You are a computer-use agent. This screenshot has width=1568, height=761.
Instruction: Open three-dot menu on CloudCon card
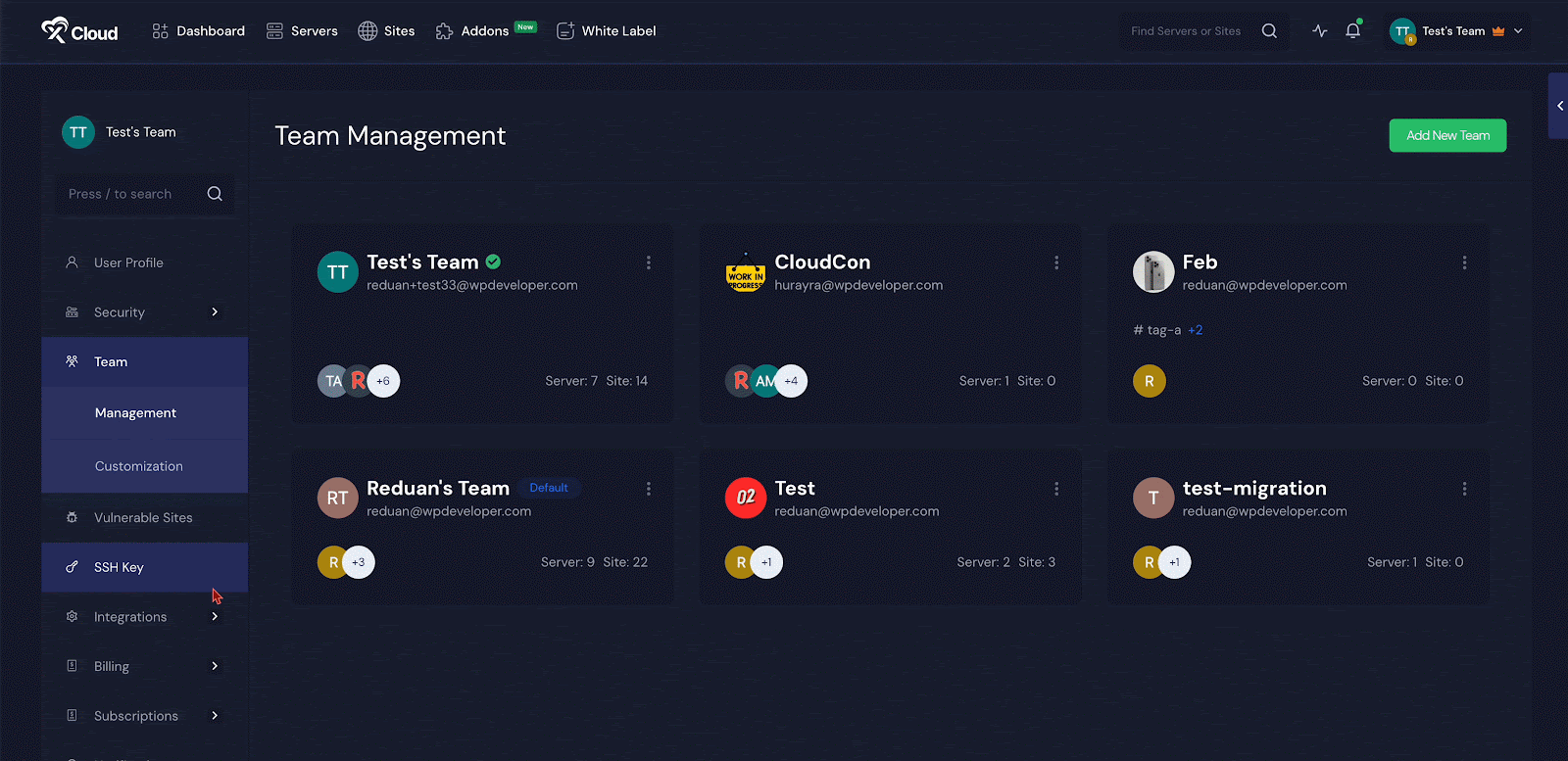click(x=1055, y=262)
